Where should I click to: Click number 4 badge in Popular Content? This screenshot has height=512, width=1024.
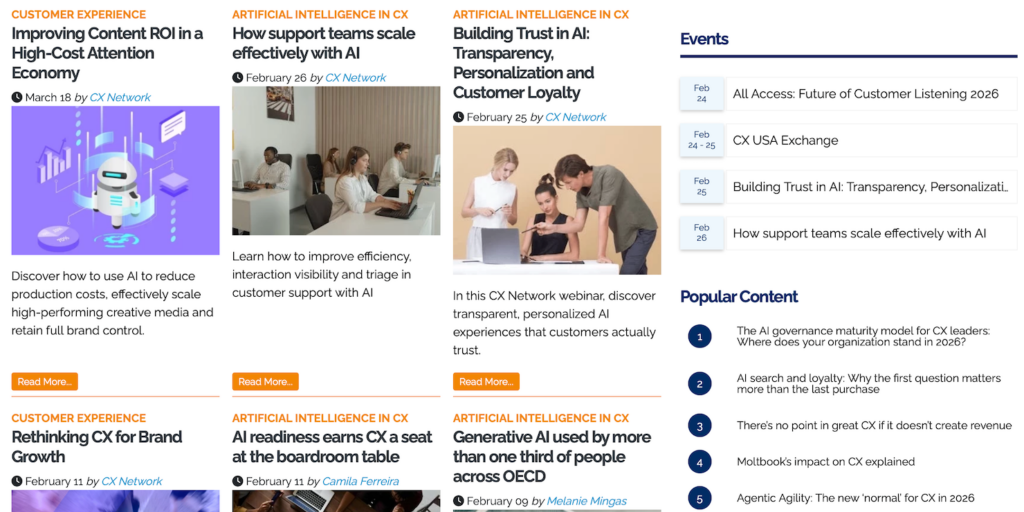699,462
